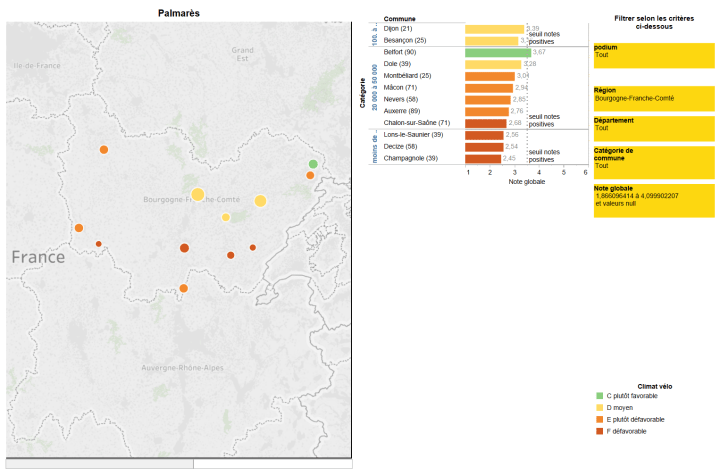This screenshot has height=476, width=720.
Task: Click the 'Mâcon (71)' commune label
Action: pos(402,88)
